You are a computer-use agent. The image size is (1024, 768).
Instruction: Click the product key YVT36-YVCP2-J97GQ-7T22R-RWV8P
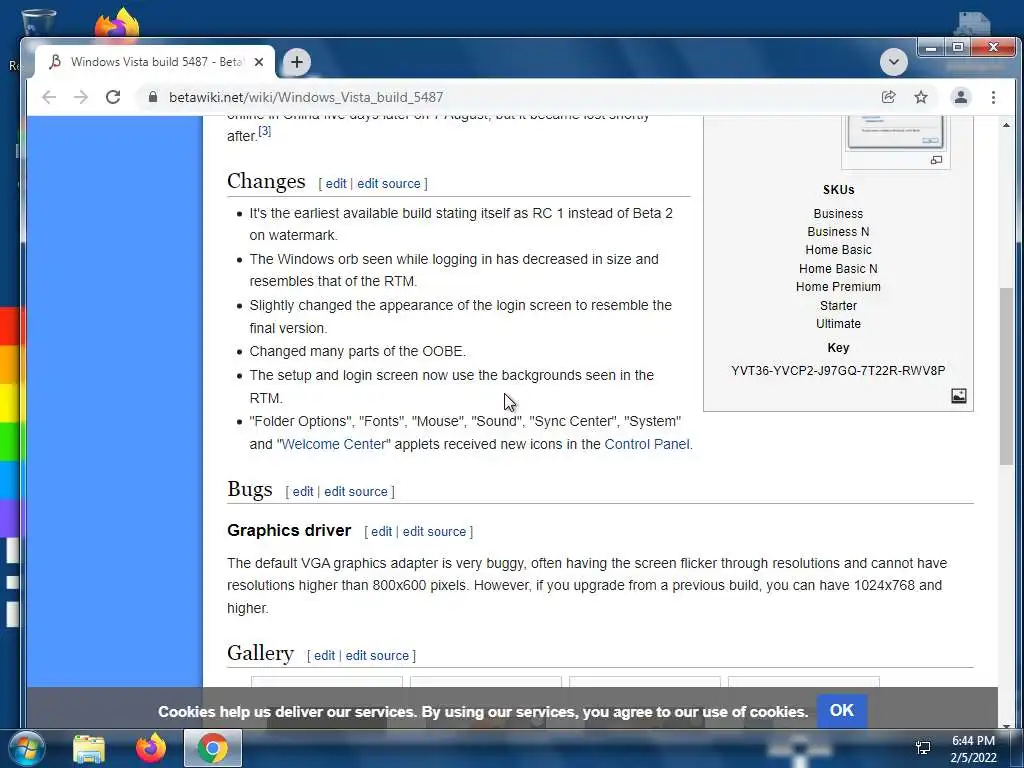838,371
